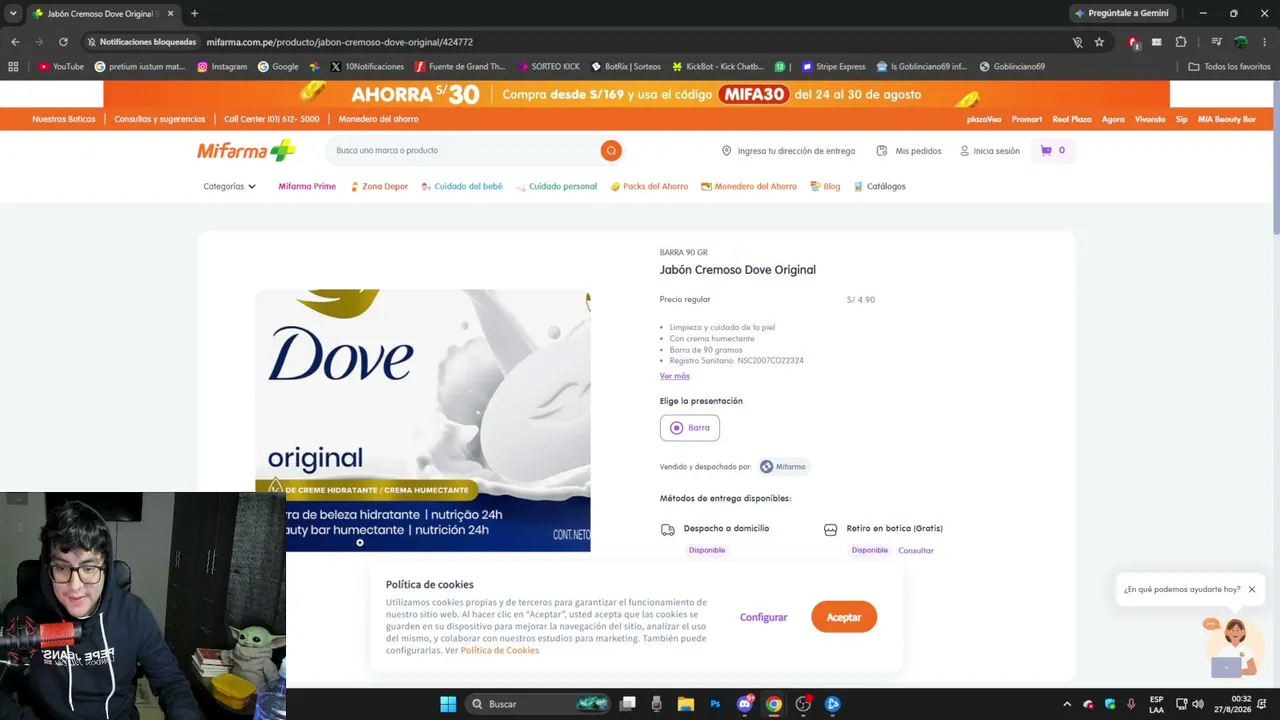Image resolution: width=1280 pixels, height=720 pixels.
Task: Click the Windows taskbar search box
Action: [x=539, y=704]
